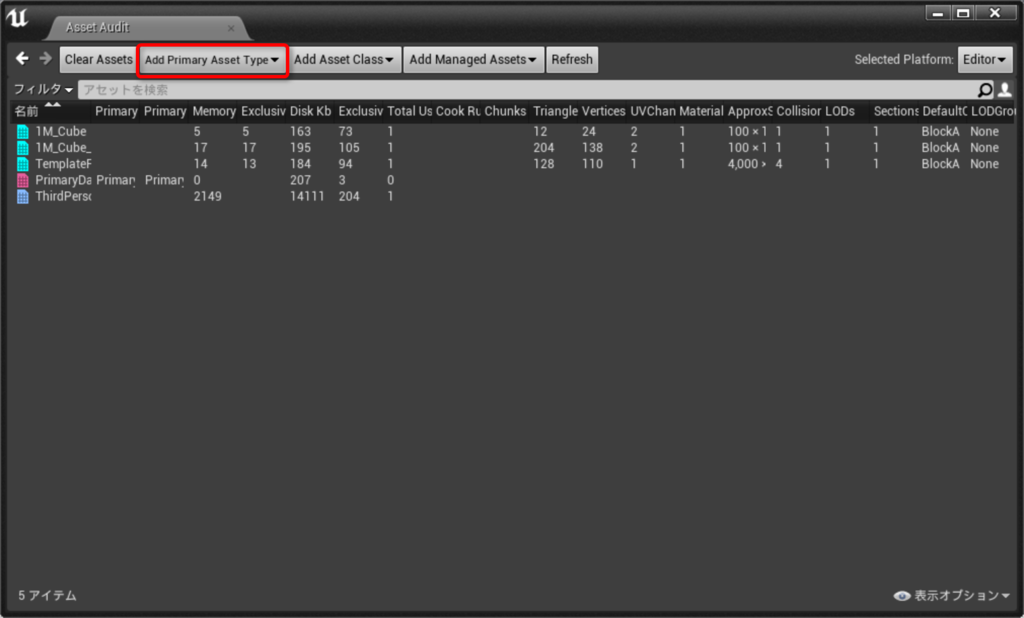The width and height of the screenshot is (1024, 618).
Task: Click the eye icon for view options
Action: (902, 596)
